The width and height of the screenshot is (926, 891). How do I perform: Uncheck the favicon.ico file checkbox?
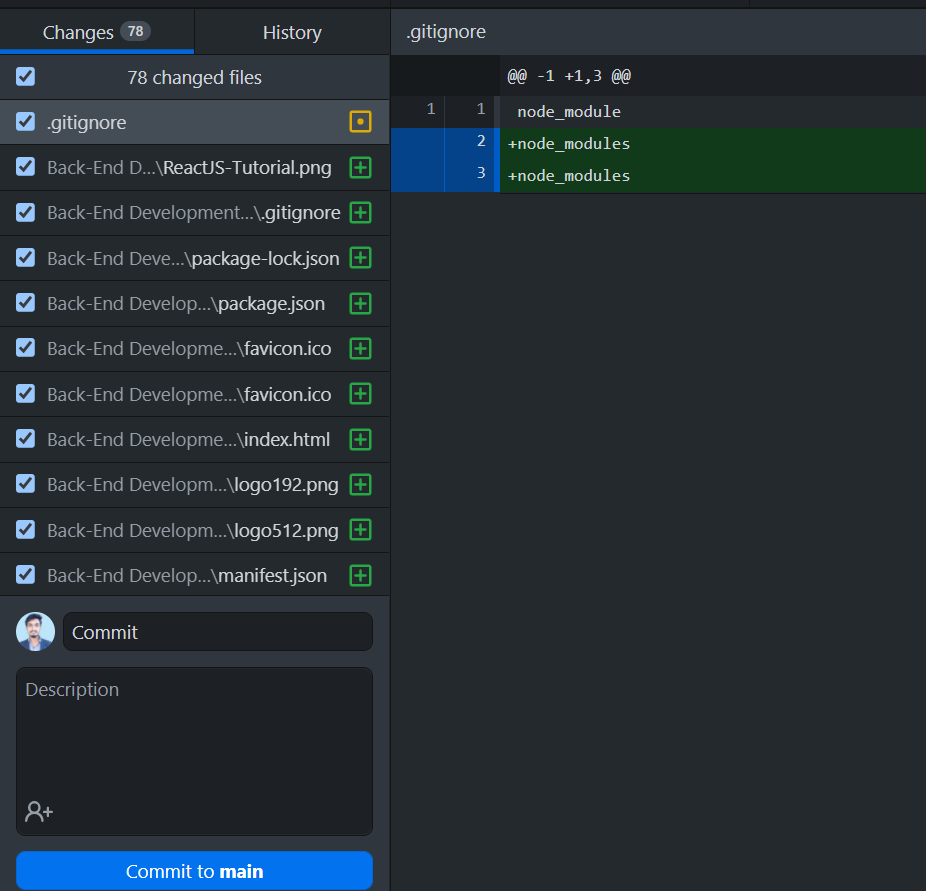coord(25,348)
